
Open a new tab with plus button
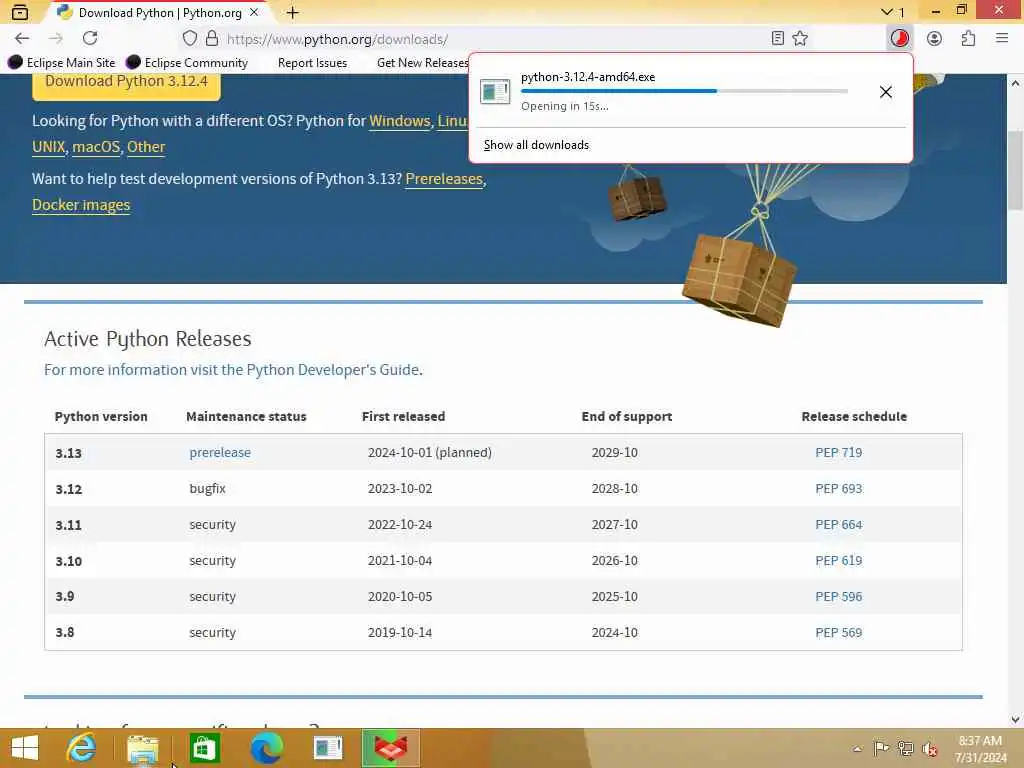coord(292,12)
